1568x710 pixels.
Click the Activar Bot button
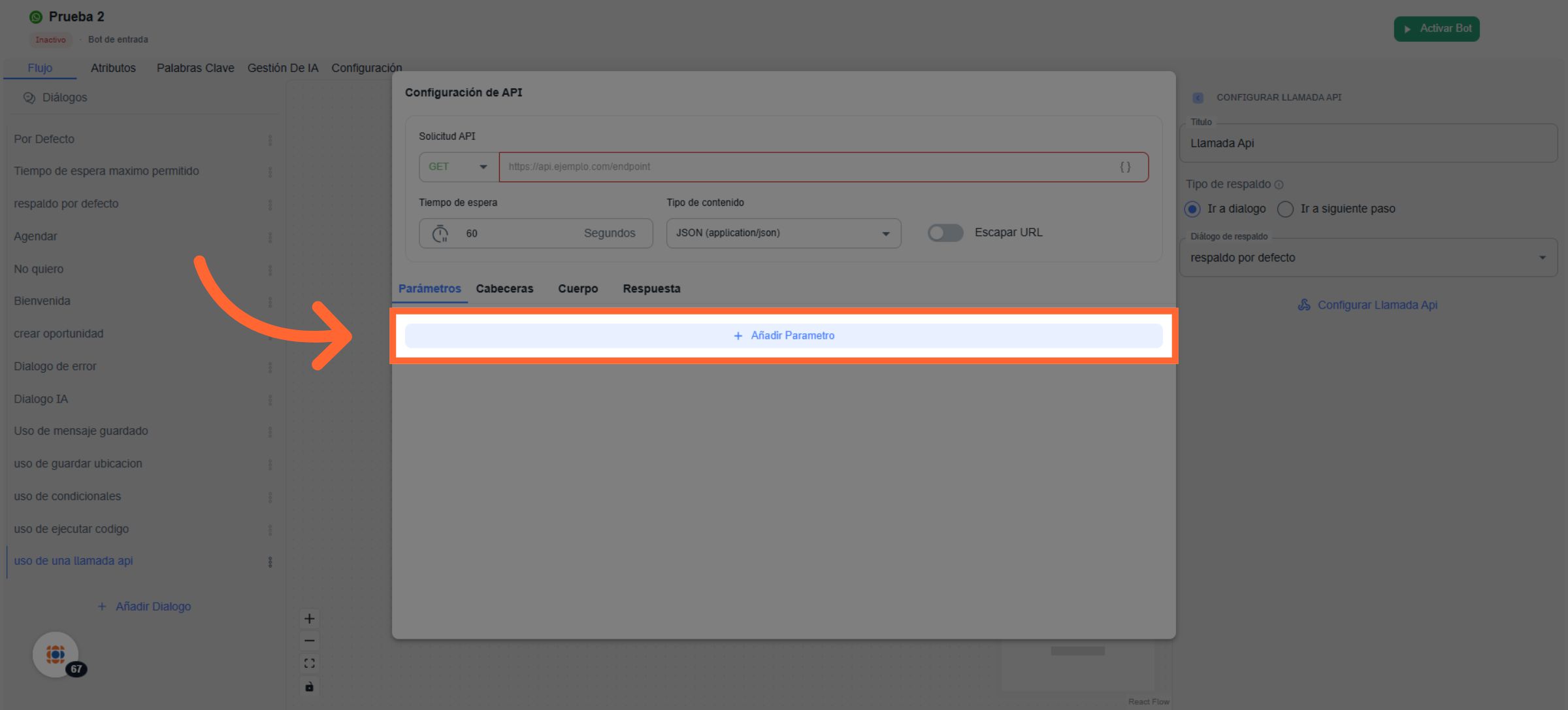coord(1436,29)
